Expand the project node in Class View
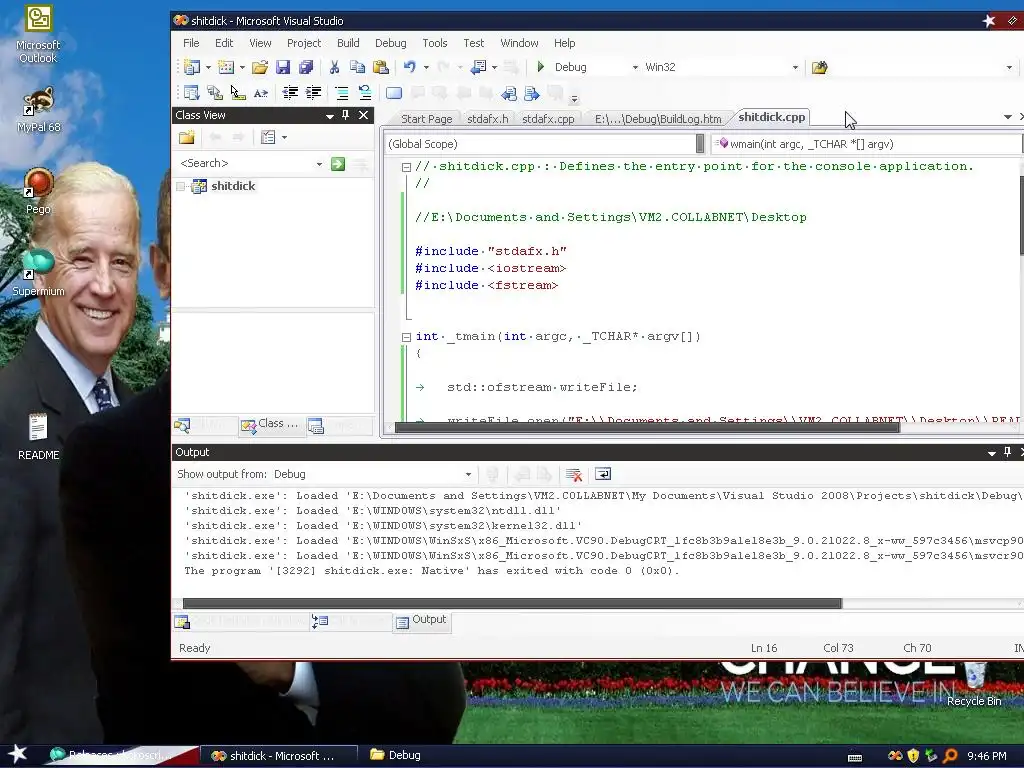This screenshot has width=1024, height=768. point(181,187)
